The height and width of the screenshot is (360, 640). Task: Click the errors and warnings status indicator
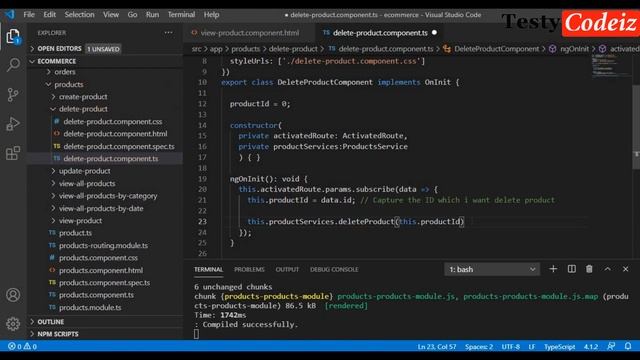(22, 346)
